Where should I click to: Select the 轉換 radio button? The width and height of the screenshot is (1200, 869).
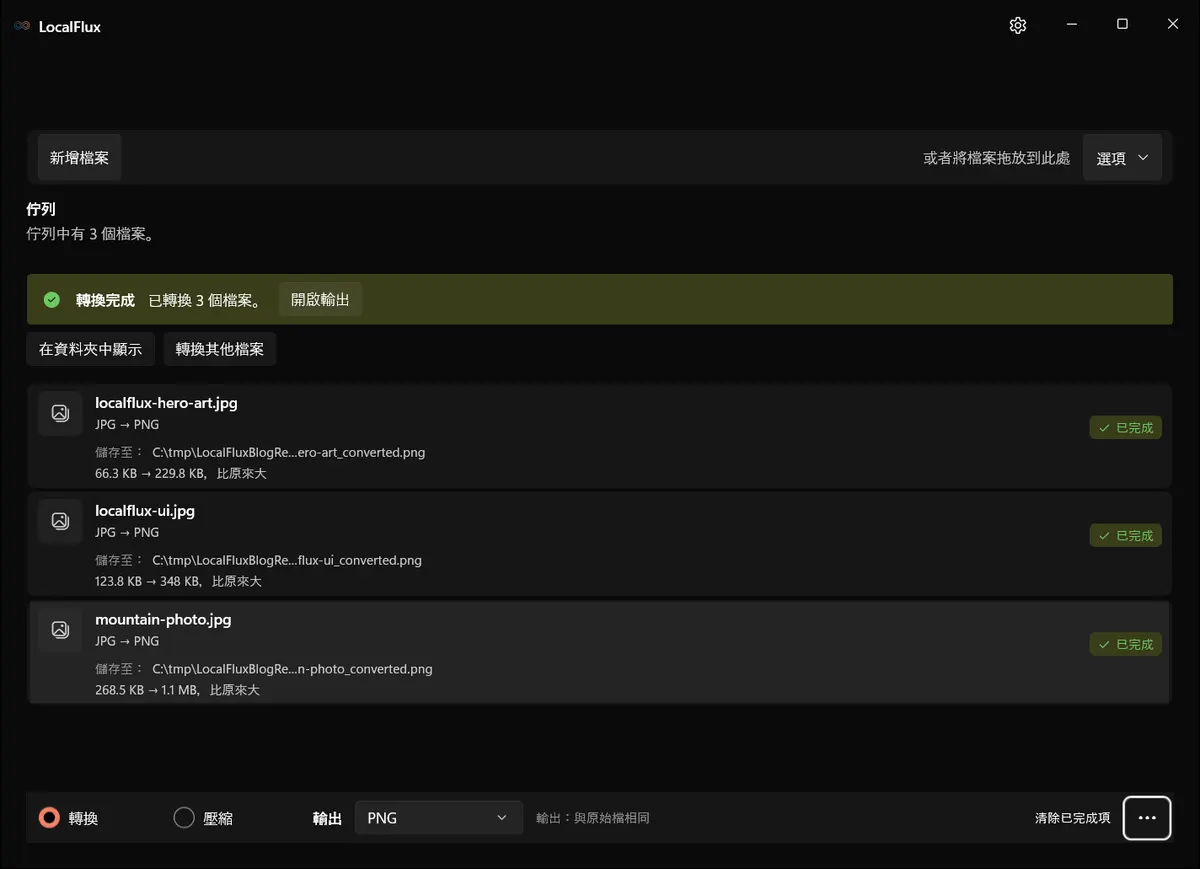[49, 818]
